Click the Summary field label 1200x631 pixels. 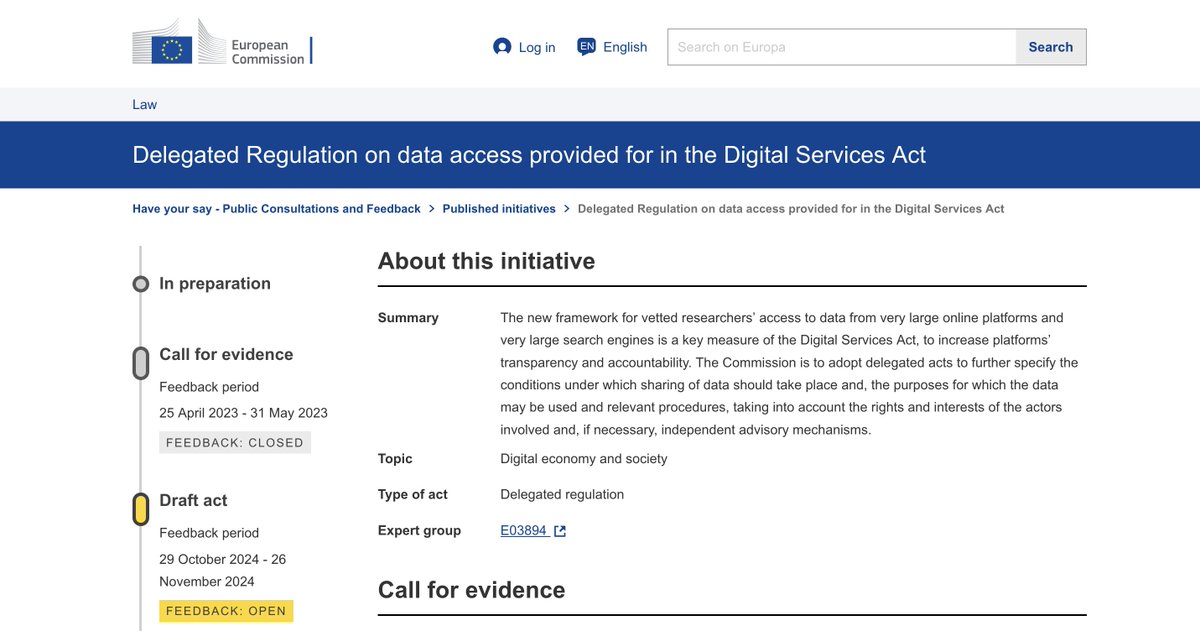[x=408, y=318]
